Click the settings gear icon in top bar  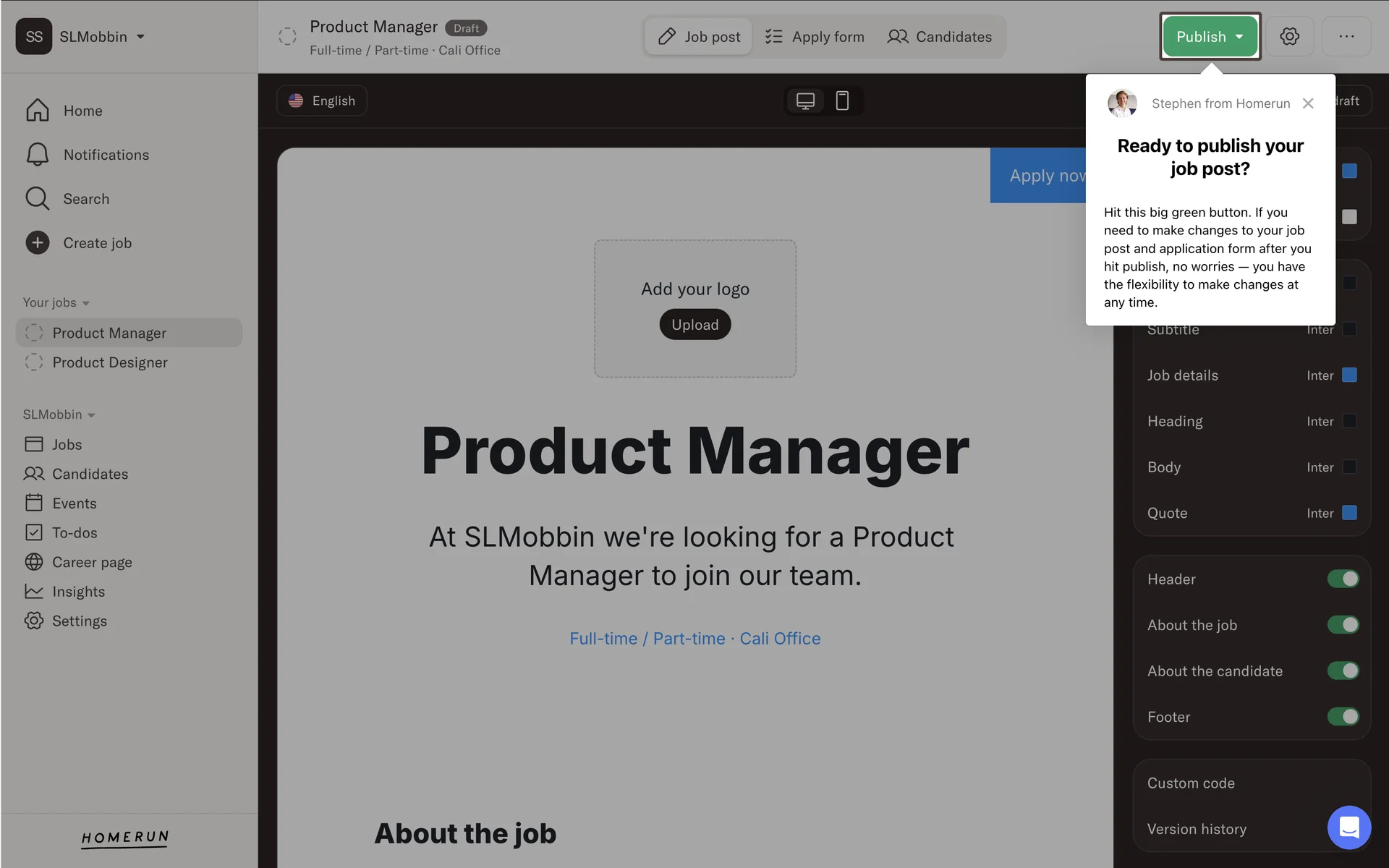(x=1289, y=36)
